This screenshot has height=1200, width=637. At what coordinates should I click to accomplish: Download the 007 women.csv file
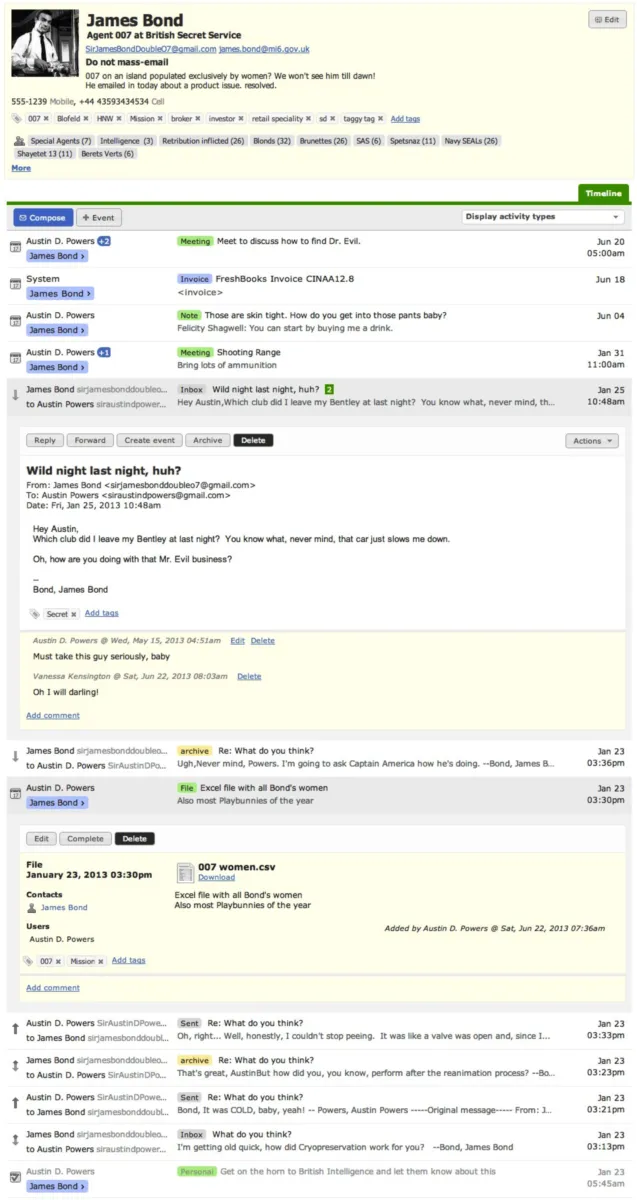pyautogui.click(x=216, y=878)
